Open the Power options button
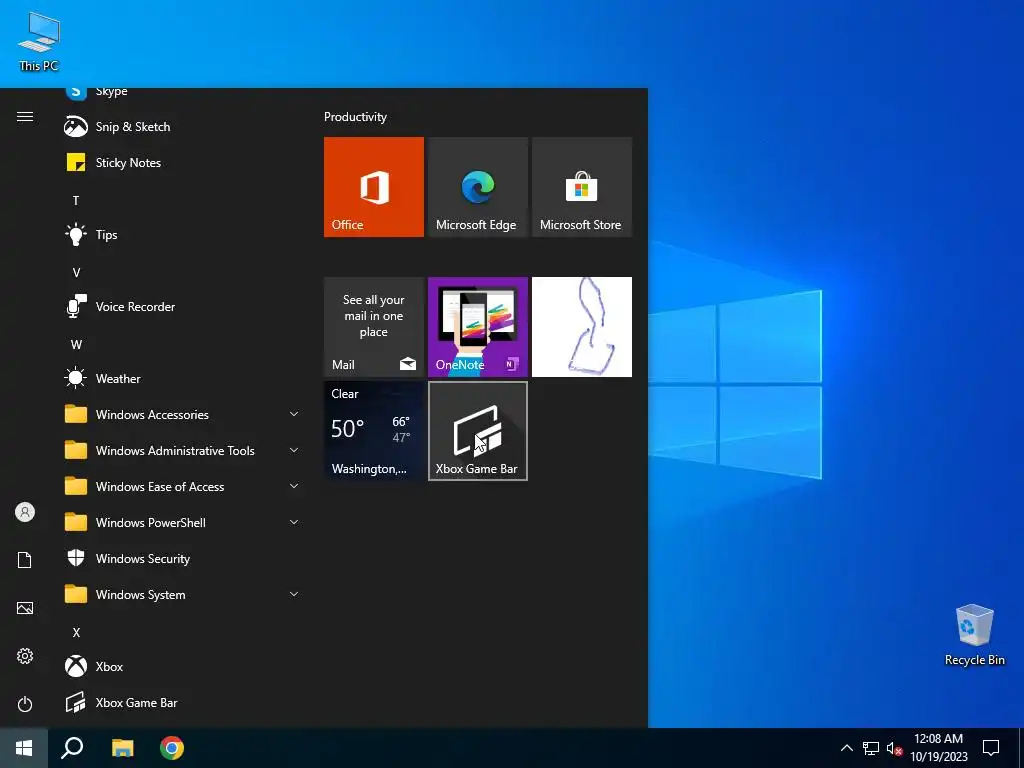 [25, 704]
